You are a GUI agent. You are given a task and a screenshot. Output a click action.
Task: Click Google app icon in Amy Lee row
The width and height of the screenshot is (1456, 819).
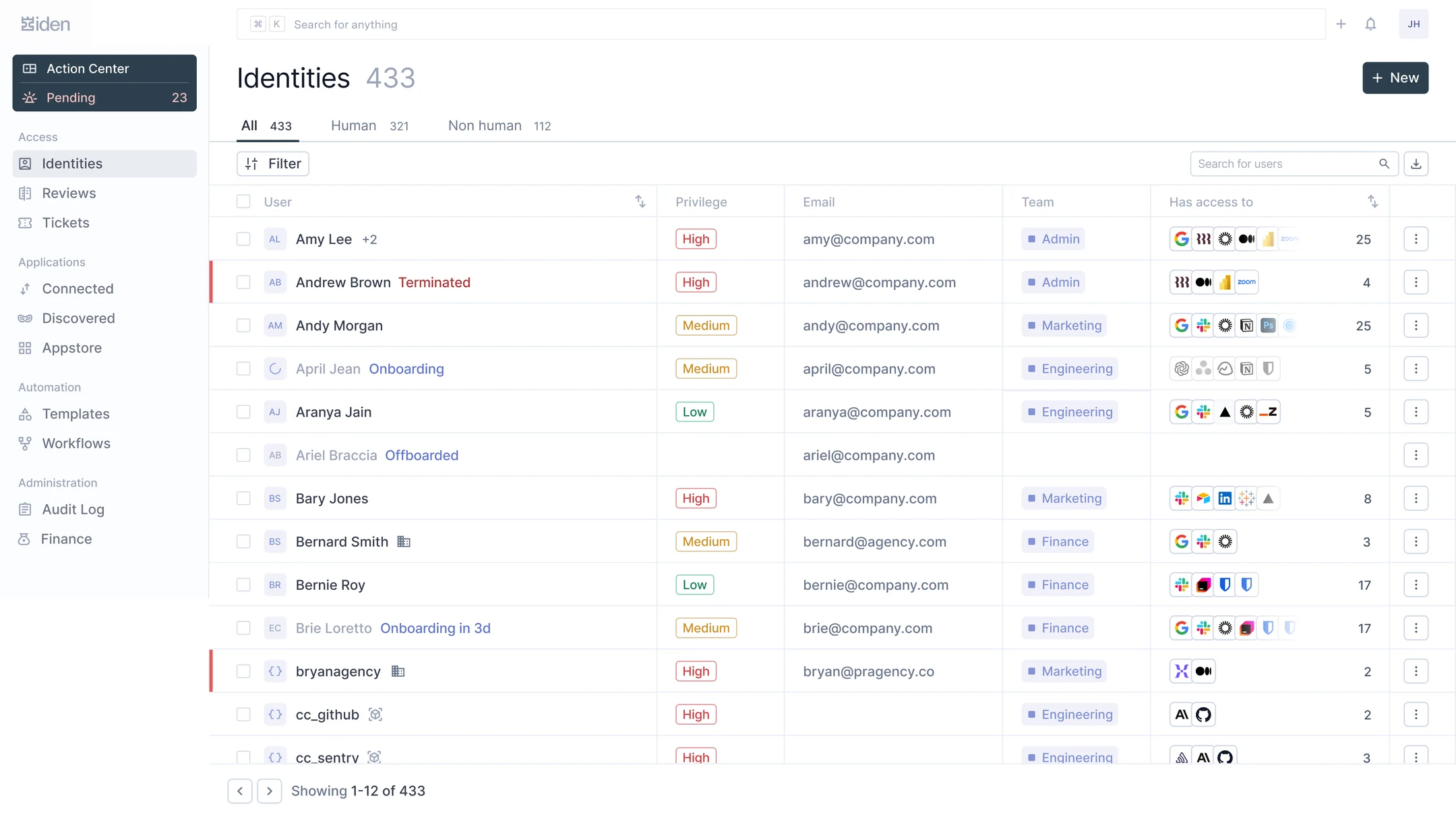click(x=1182, y=239)
